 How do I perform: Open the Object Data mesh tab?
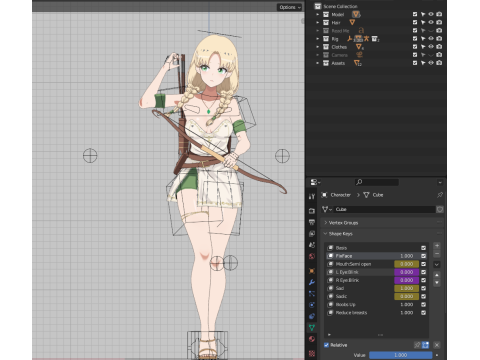[x=312, y=328]
